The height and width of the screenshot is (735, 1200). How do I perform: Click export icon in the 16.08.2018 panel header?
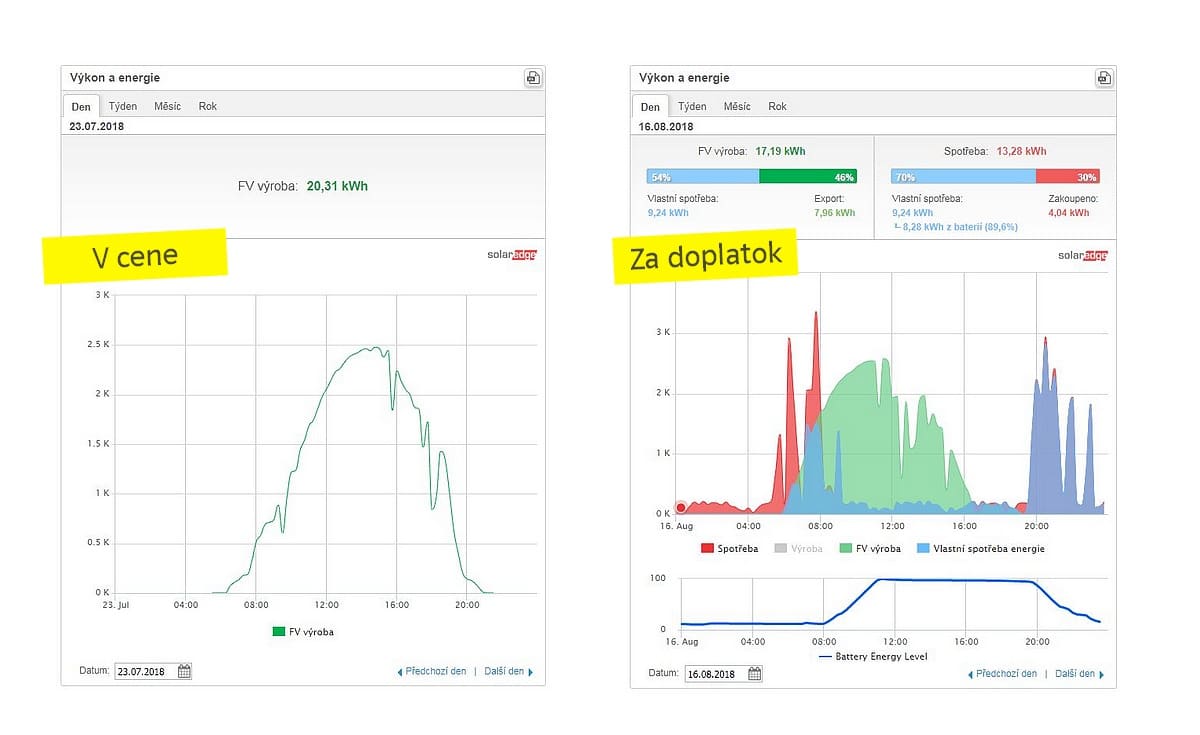point(1103,78)
